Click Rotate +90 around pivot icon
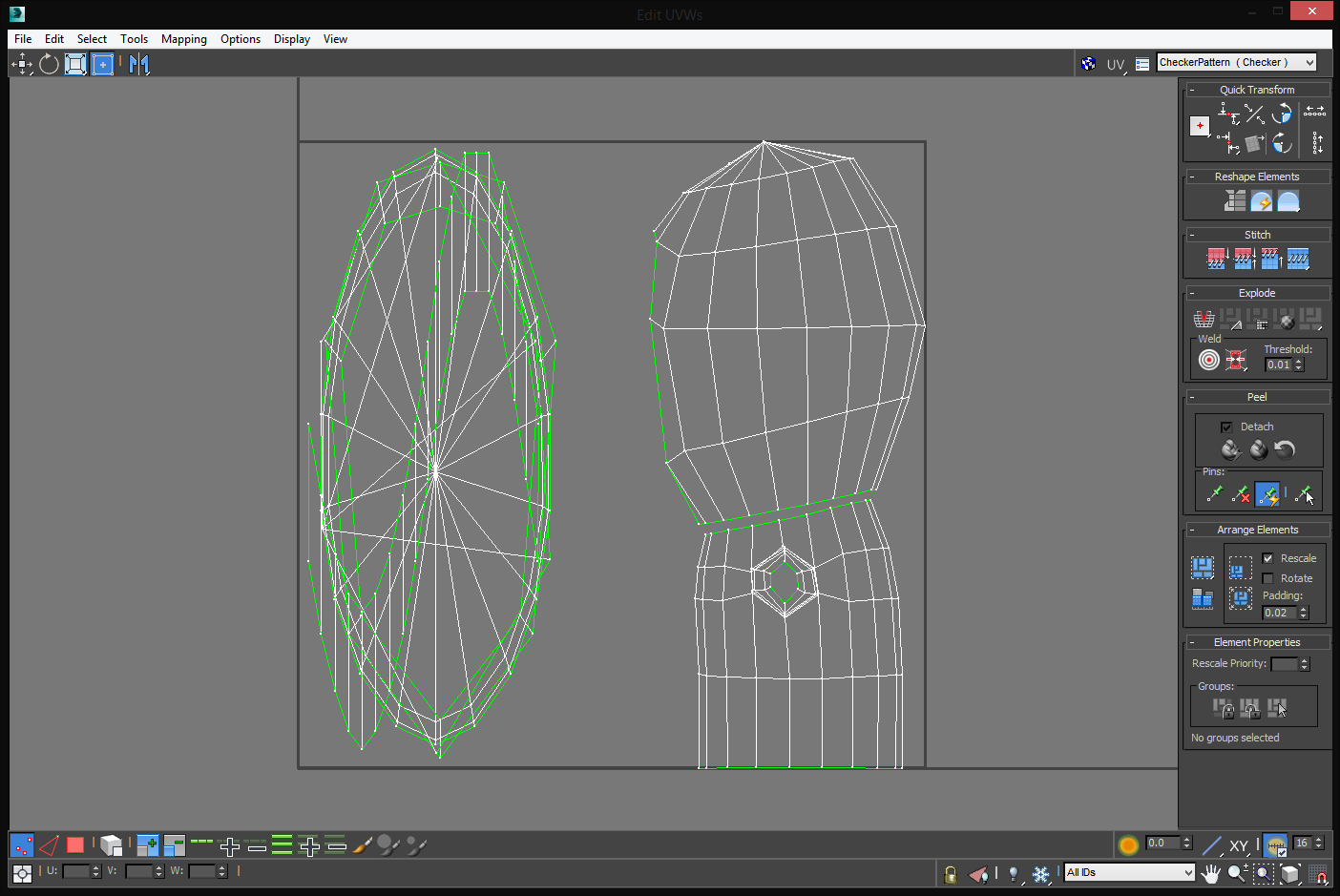The image size is (1340, 896). tap(1282, 114)
